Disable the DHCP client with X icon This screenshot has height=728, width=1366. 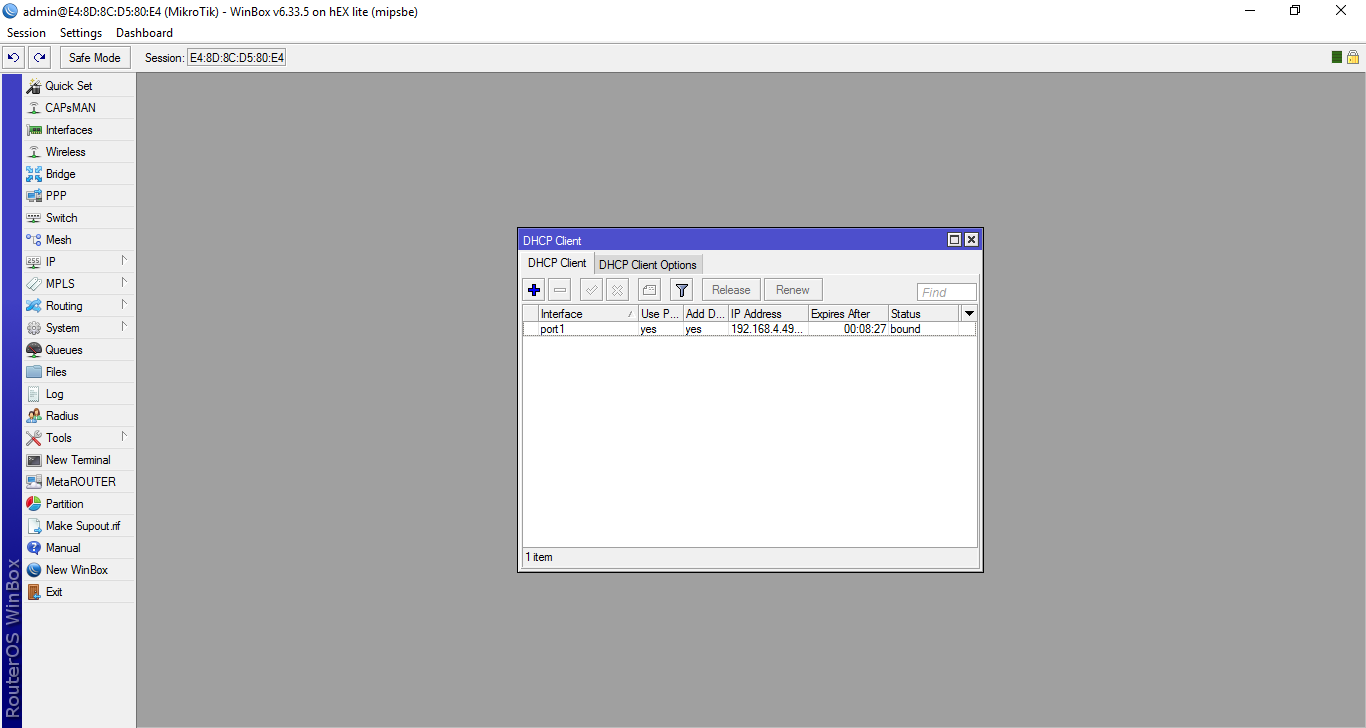(x=617, y=290)
